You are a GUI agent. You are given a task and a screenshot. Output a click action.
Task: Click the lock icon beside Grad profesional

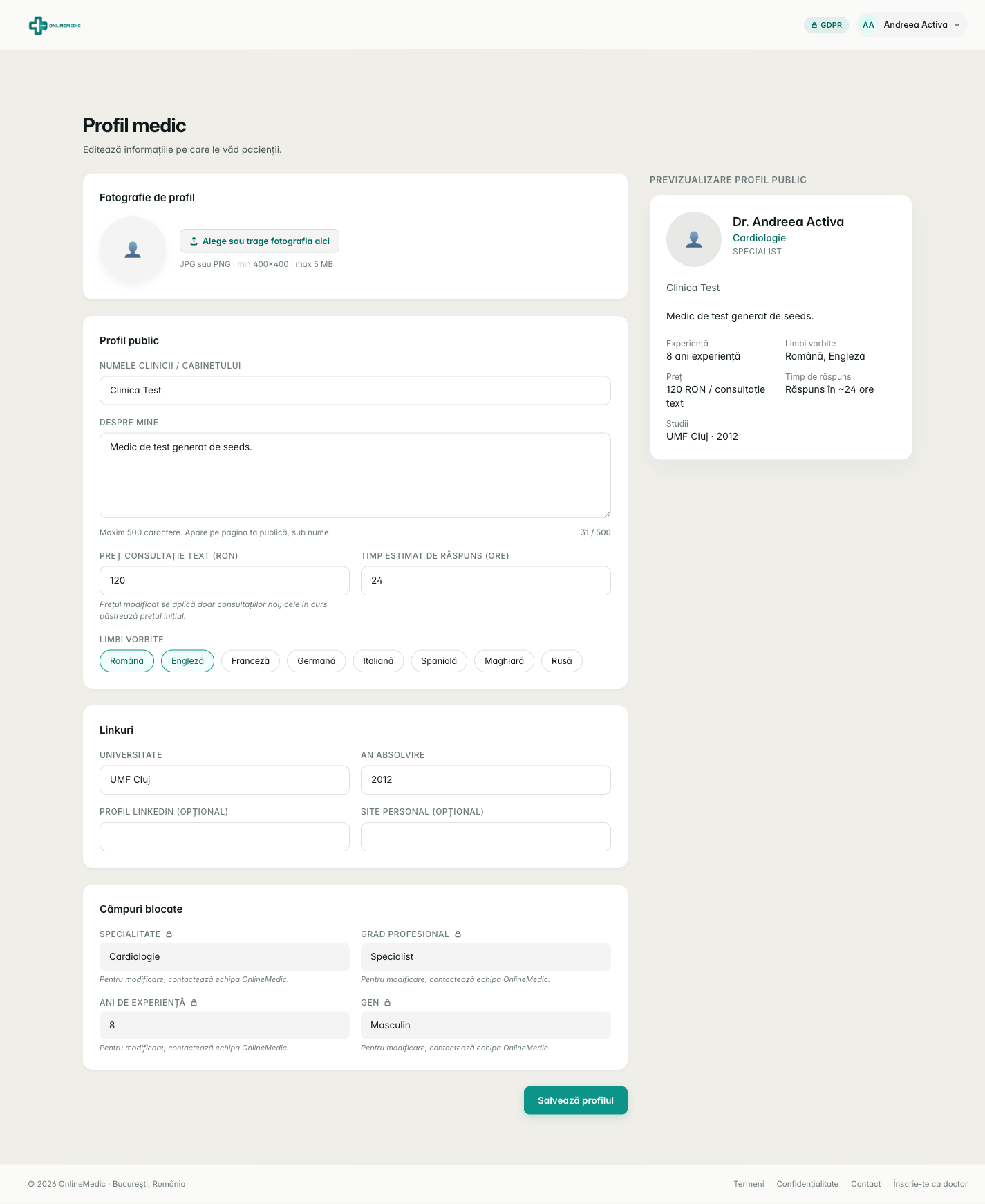point(458,934)
